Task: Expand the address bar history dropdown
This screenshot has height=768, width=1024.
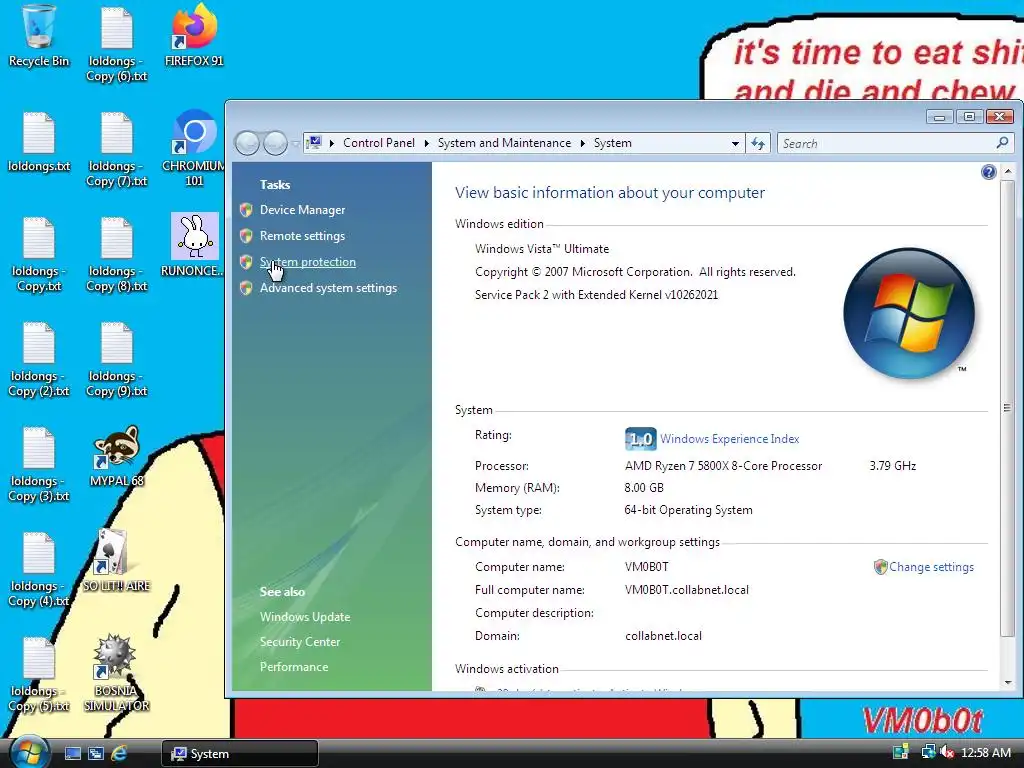Action: 735,143
